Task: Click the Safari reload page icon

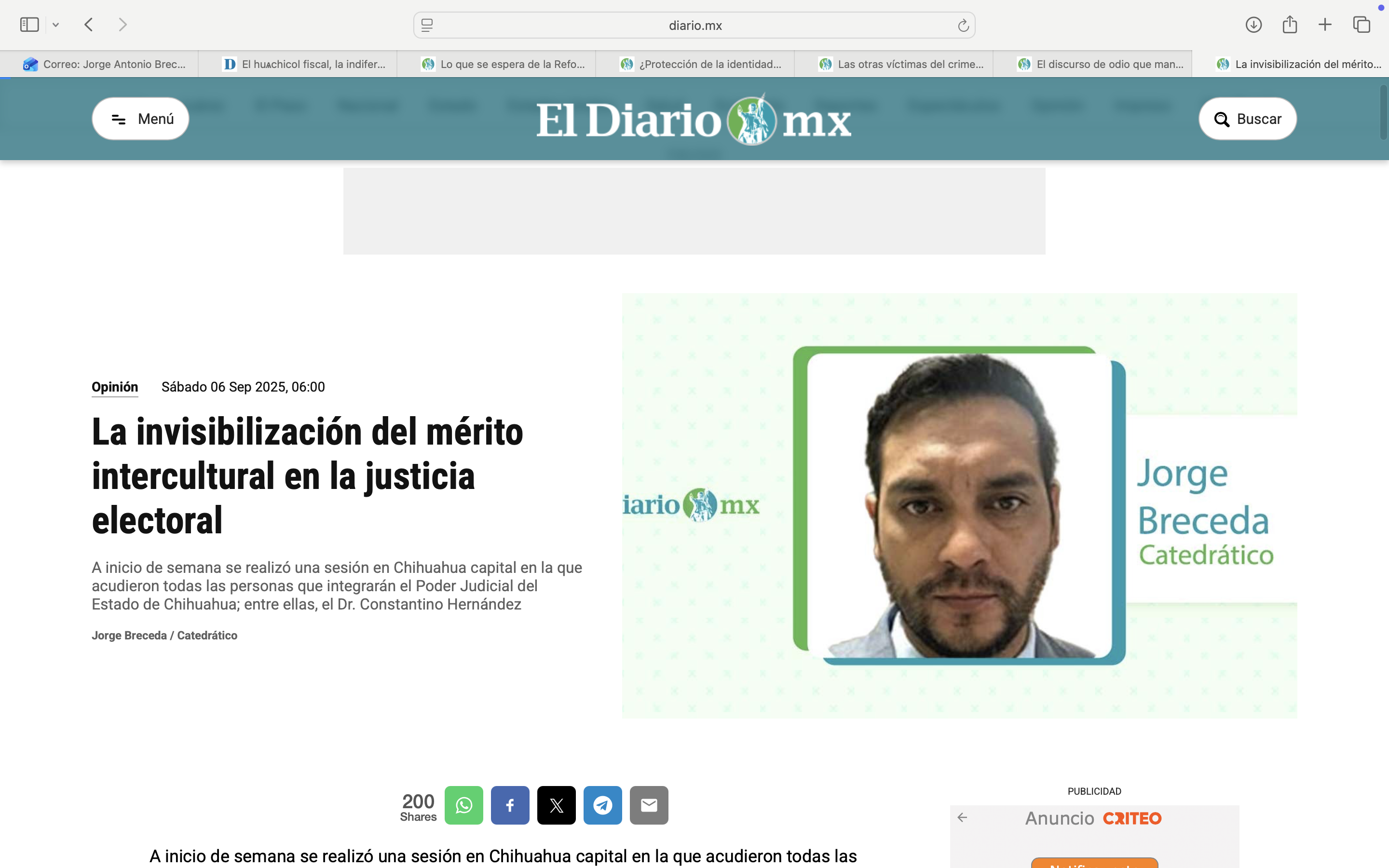Action: (963, 25)
